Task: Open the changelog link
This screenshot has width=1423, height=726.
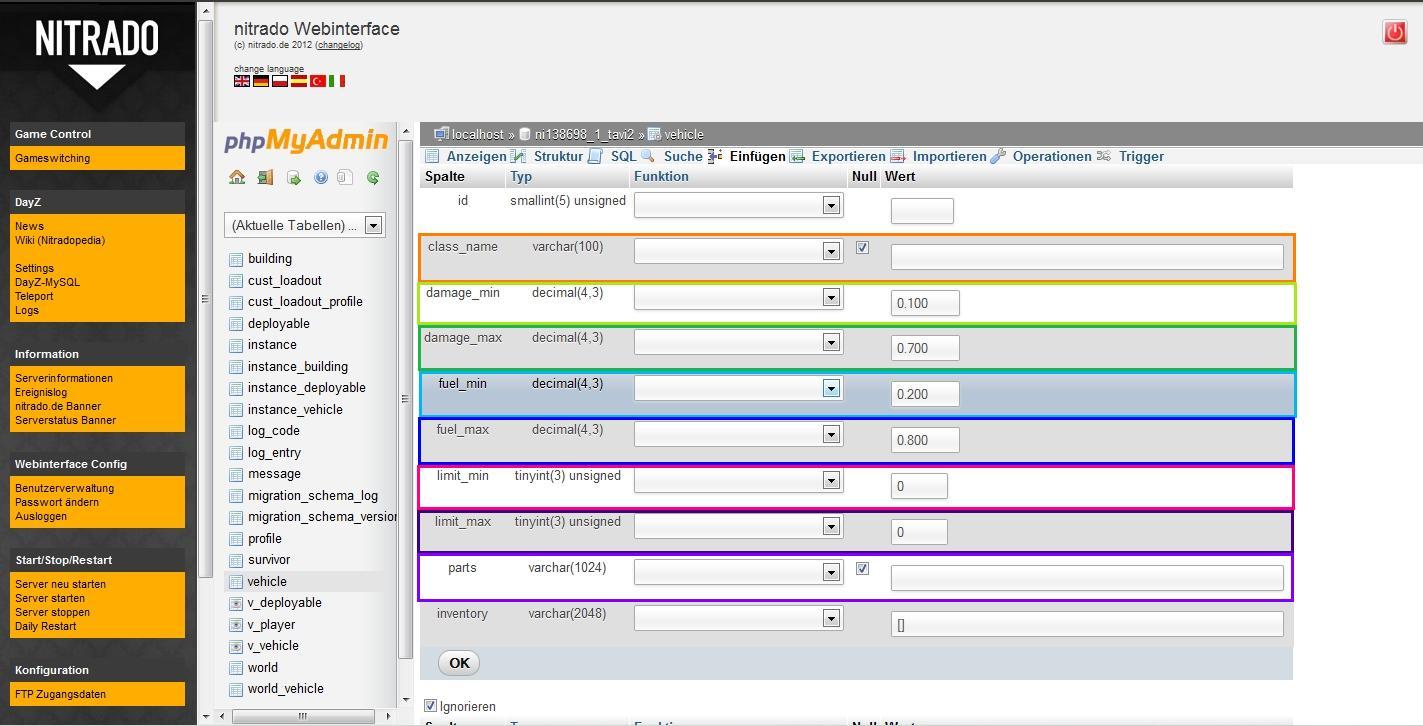Action: (339, 45)
